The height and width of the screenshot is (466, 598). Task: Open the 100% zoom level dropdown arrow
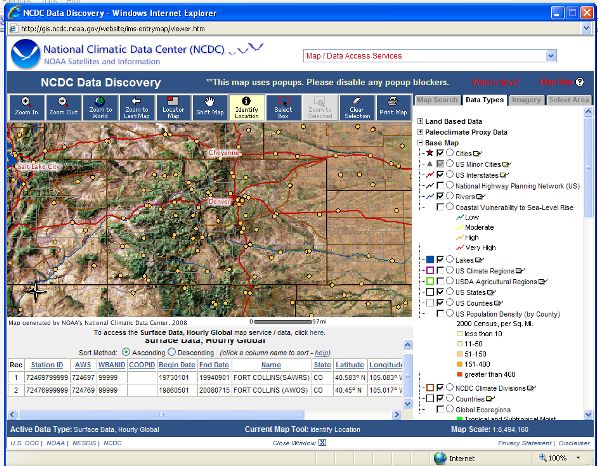(x=579, y=458)
